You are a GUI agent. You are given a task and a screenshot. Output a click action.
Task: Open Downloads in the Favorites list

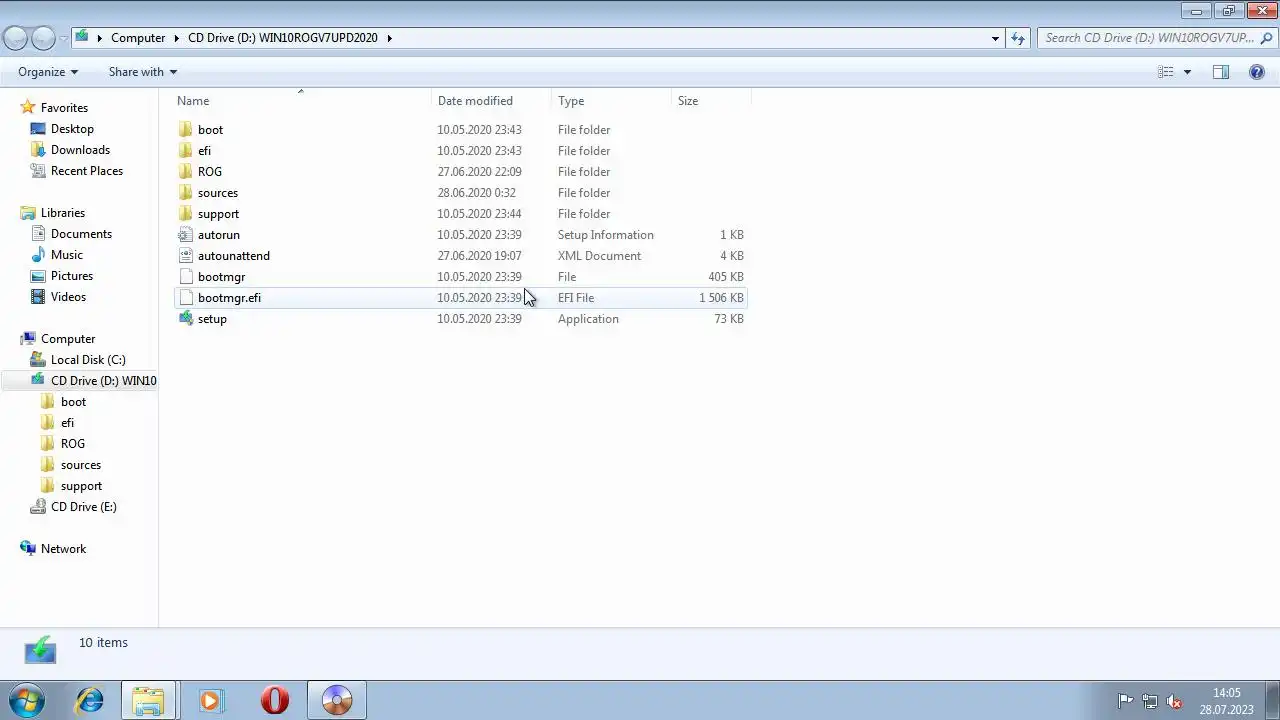point(80,150)
